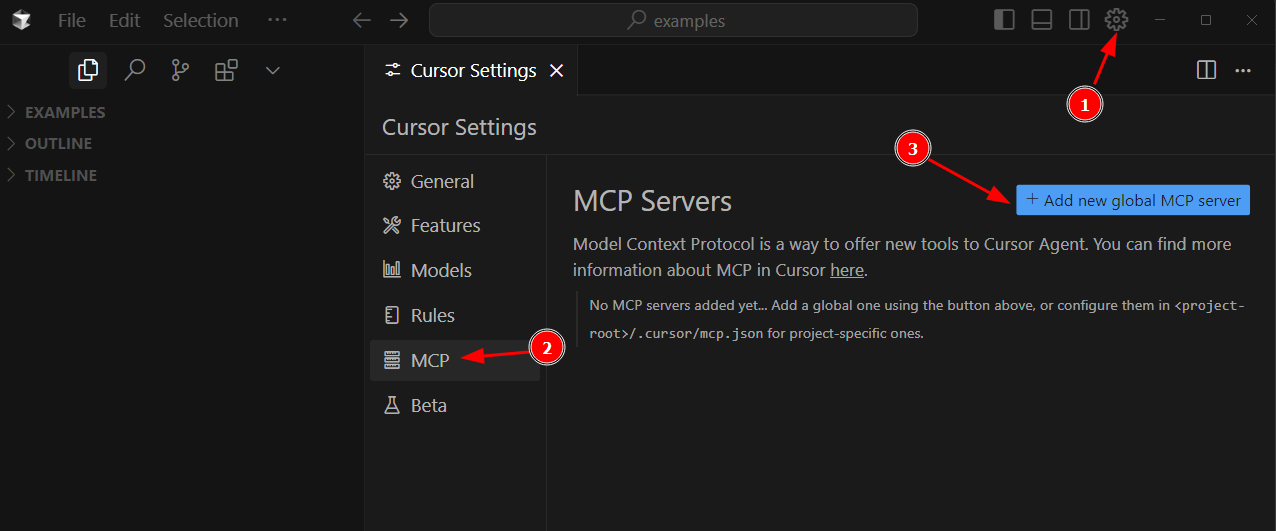Follow the 'here' MCP documentation link
The width and height of the screenshot is (1276, 531).
point(846,270)
